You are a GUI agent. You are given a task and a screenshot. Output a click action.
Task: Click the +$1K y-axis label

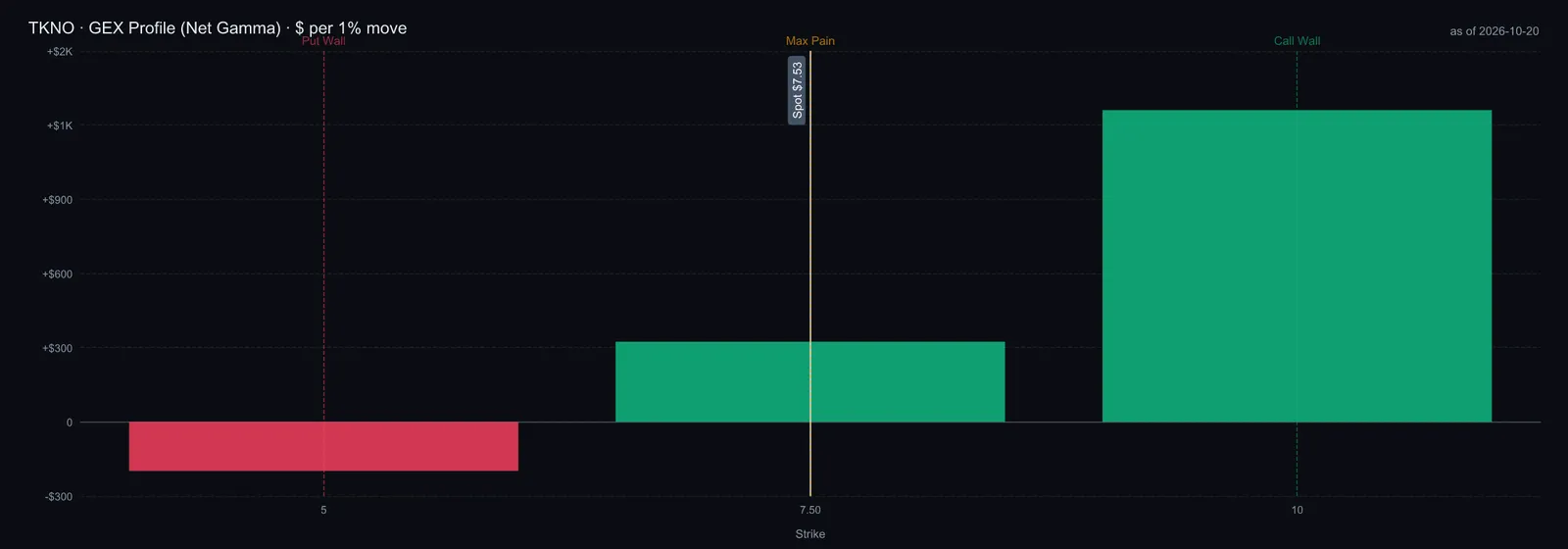60,125
